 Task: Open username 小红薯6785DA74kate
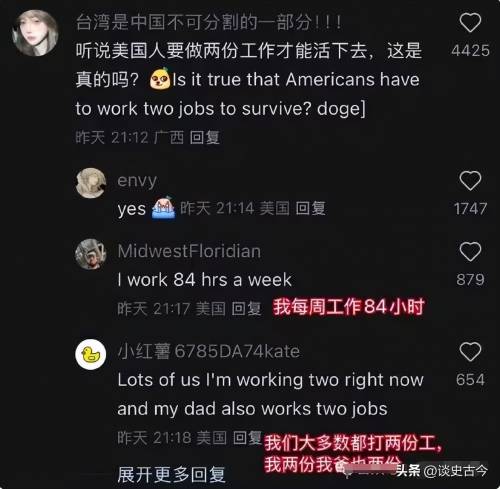pyautogui.click(x=209, y=351)
